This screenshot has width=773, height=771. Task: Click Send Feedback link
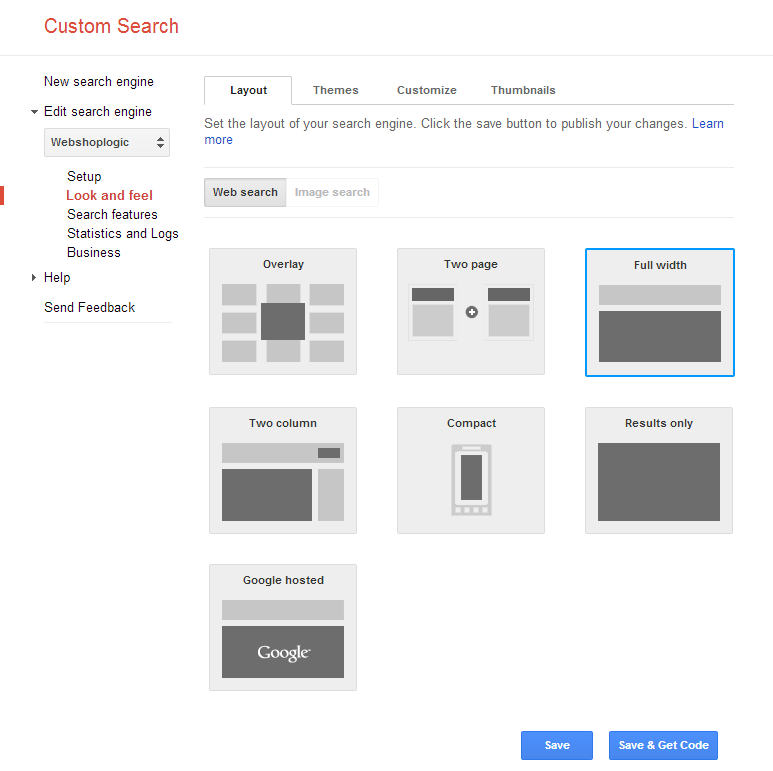click(x=89, y=308)
